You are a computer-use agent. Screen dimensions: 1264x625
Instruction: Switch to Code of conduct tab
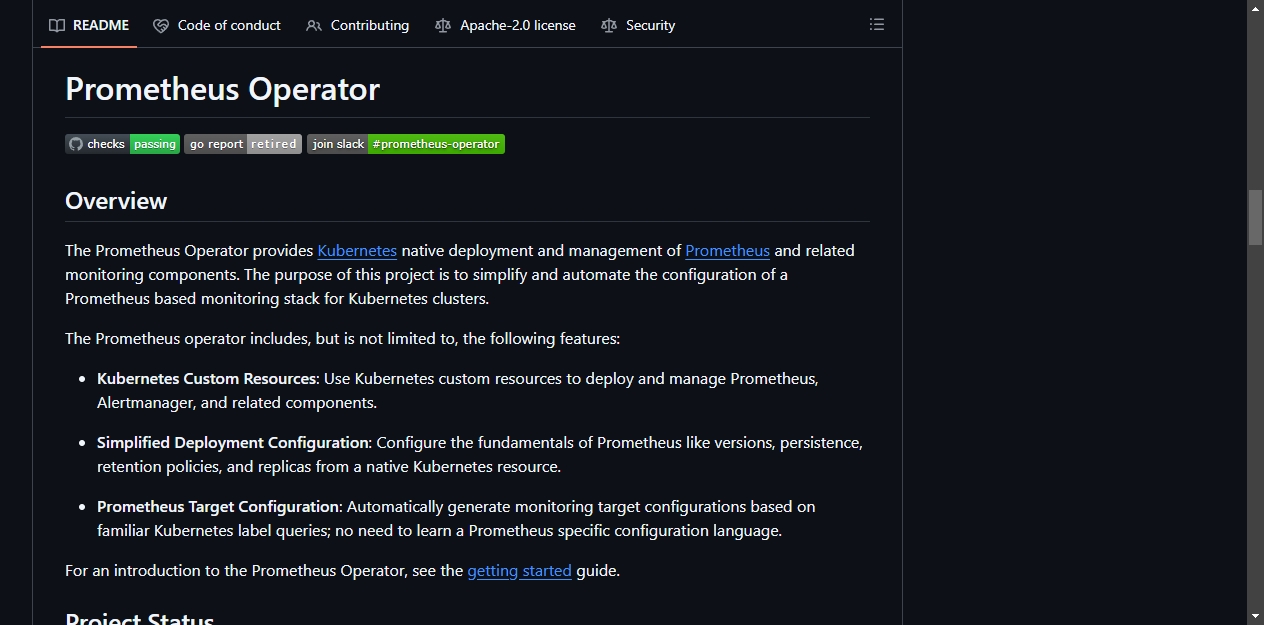(217, 25)
